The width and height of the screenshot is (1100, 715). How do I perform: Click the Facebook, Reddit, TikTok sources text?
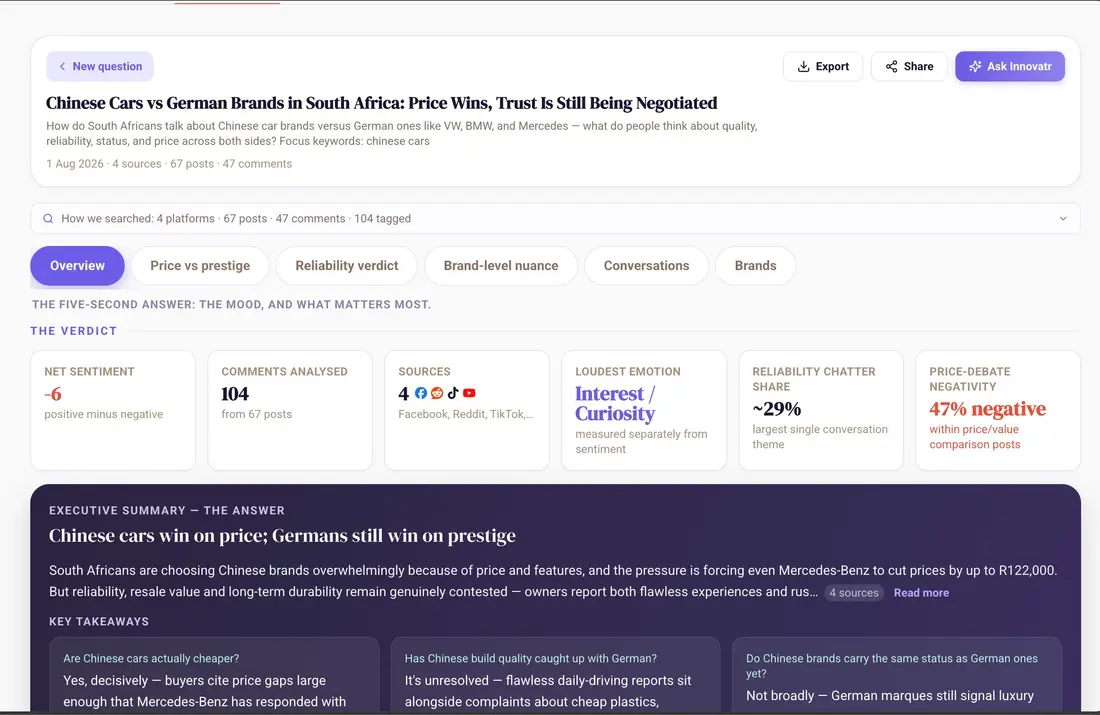click(466, 414)
